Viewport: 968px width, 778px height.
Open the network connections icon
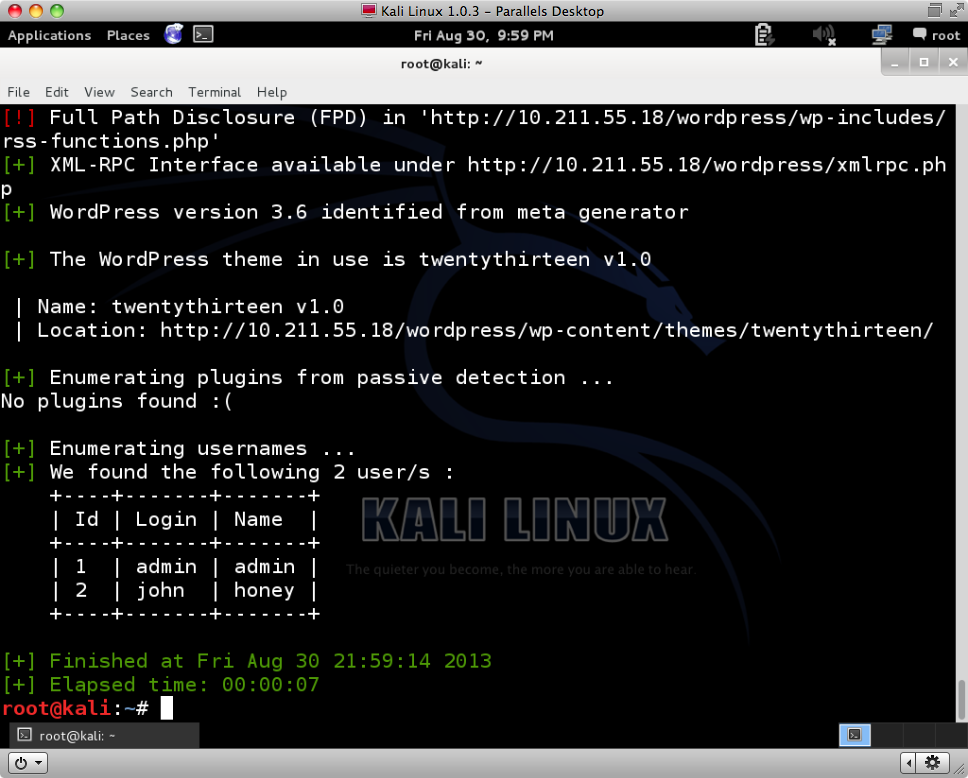882,35
